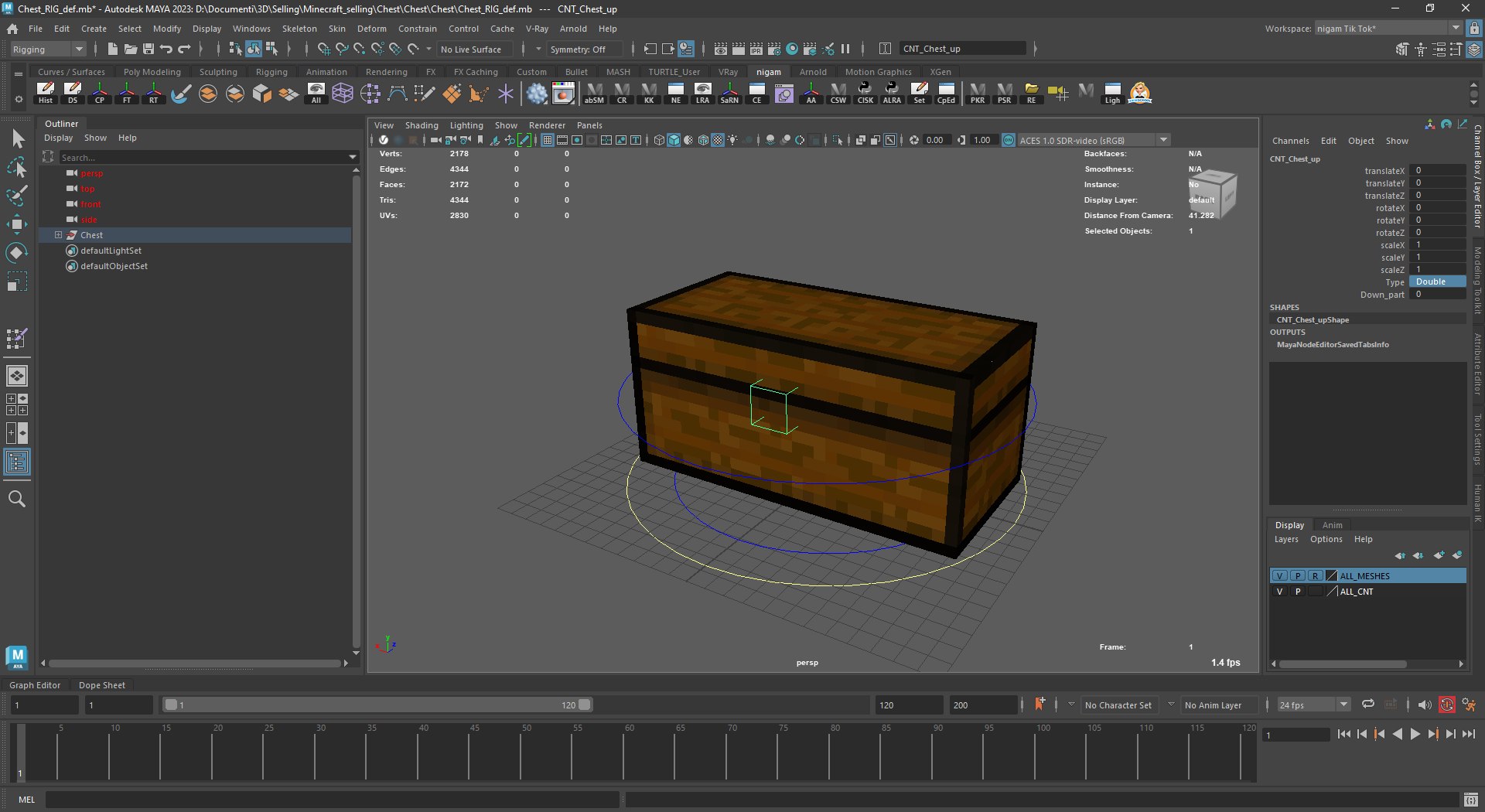Choose the Rotate tool in left toolbox
The height and width of the screenshot is (812, 1485).
click(x=17, y=253)
